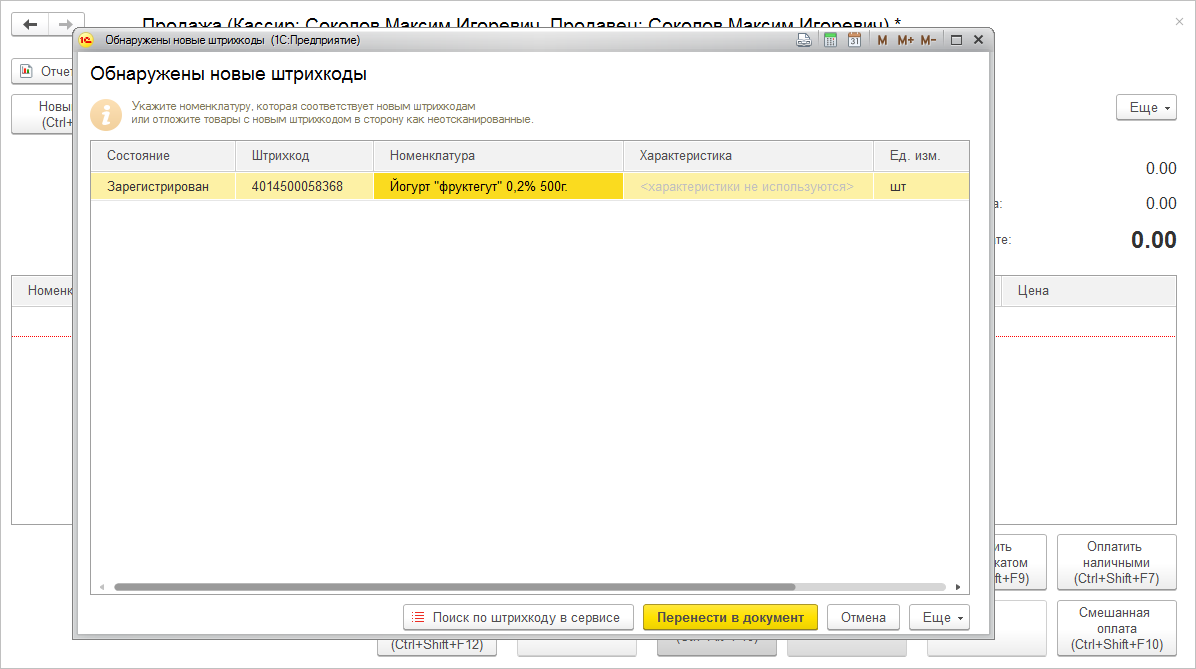
Task: Open the Еще dropdown in the main window
Action: [1146, 107]
